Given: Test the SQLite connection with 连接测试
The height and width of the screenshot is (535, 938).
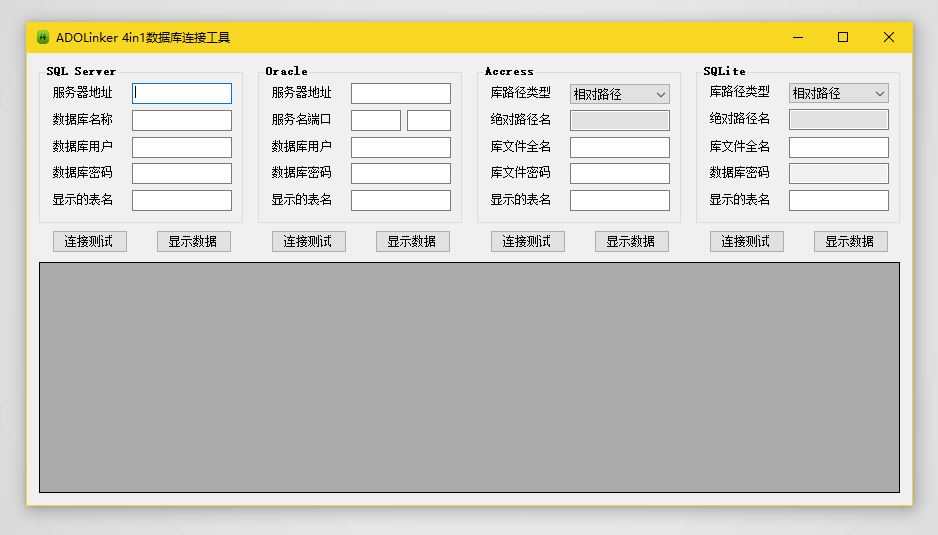Looking at the screenshot, I should pos(747,242).
